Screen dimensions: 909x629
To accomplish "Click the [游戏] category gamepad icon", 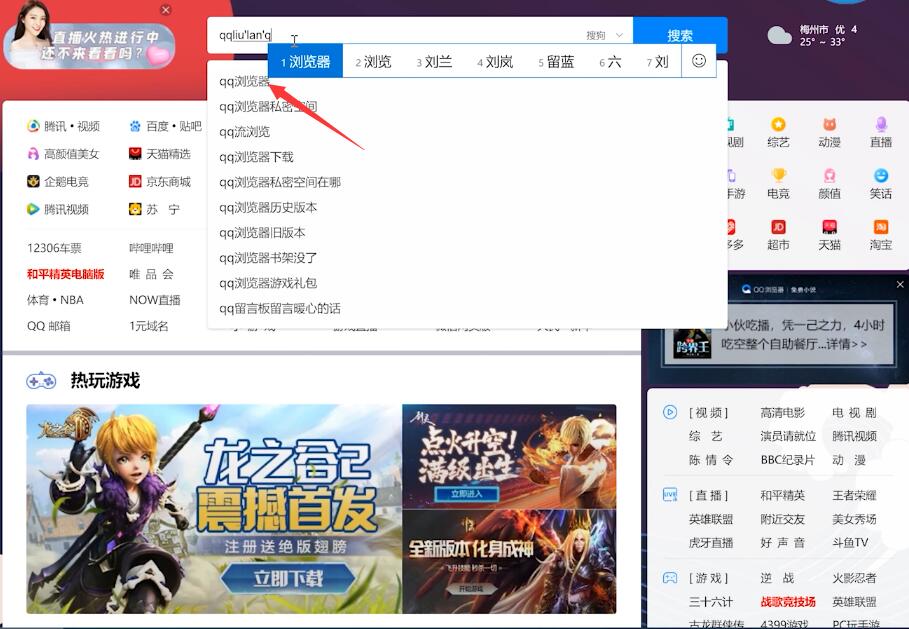I will [670, 578].
